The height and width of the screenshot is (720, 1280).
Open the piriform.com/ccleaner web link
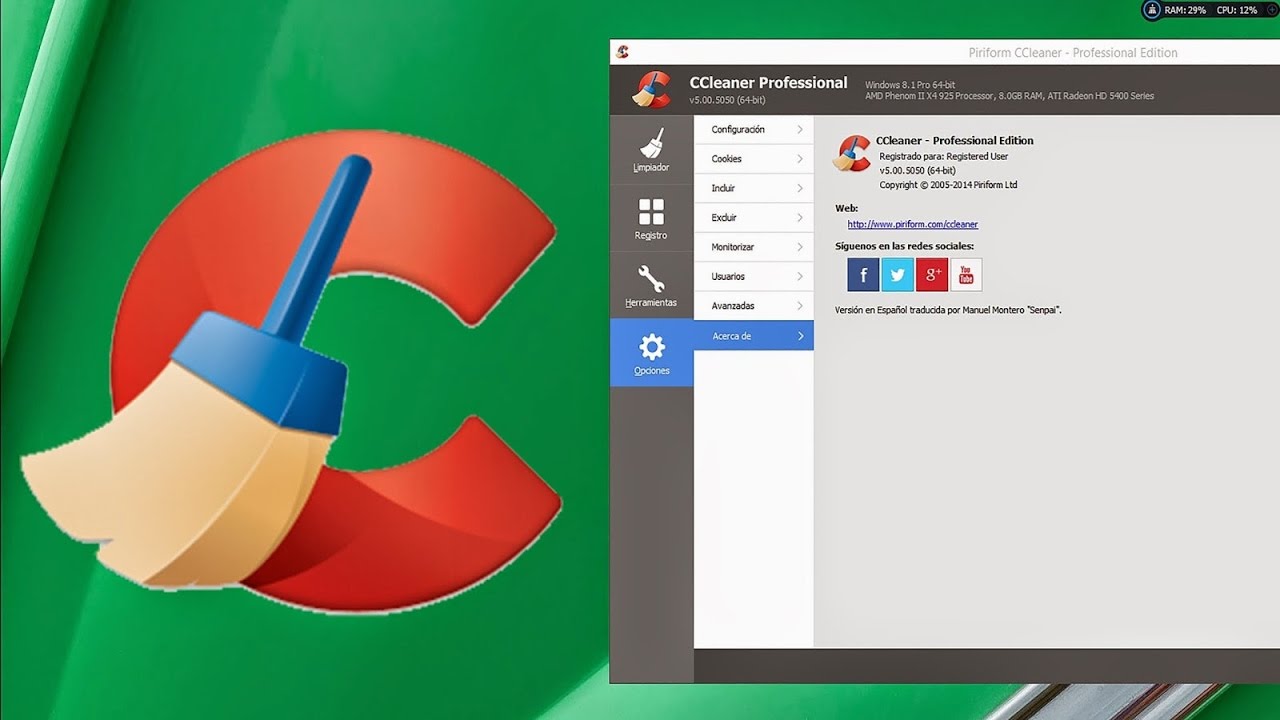(x=913, y=225)
